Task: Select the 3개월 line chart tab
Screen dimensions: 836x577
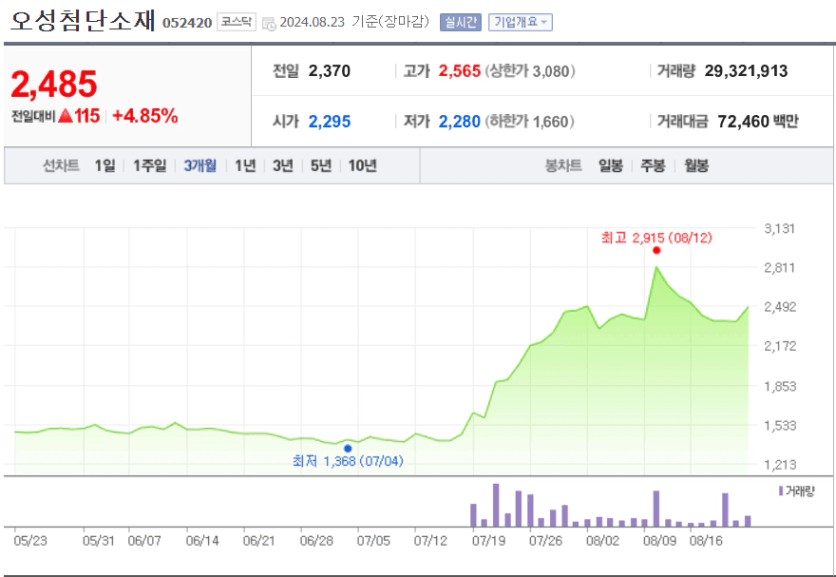Action: [x=200, y=166]
